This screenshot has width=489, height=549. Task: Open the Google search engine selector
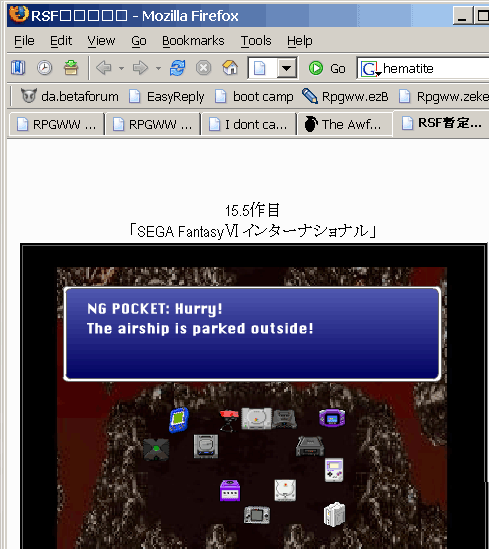[370, 69]
